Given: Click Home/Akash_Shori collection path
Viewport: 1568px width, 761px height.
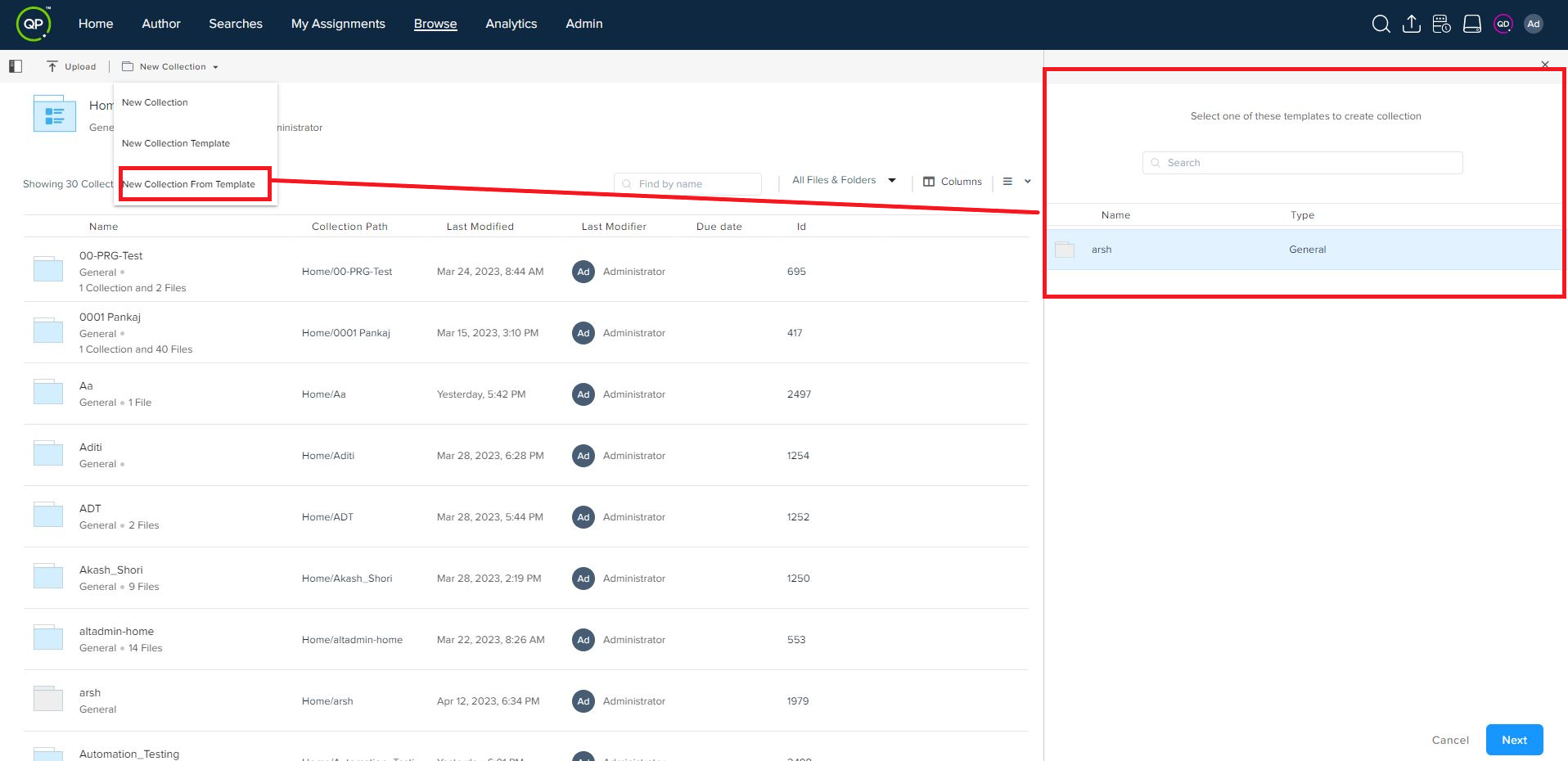Looking at the screenshot, I should 347,579.
